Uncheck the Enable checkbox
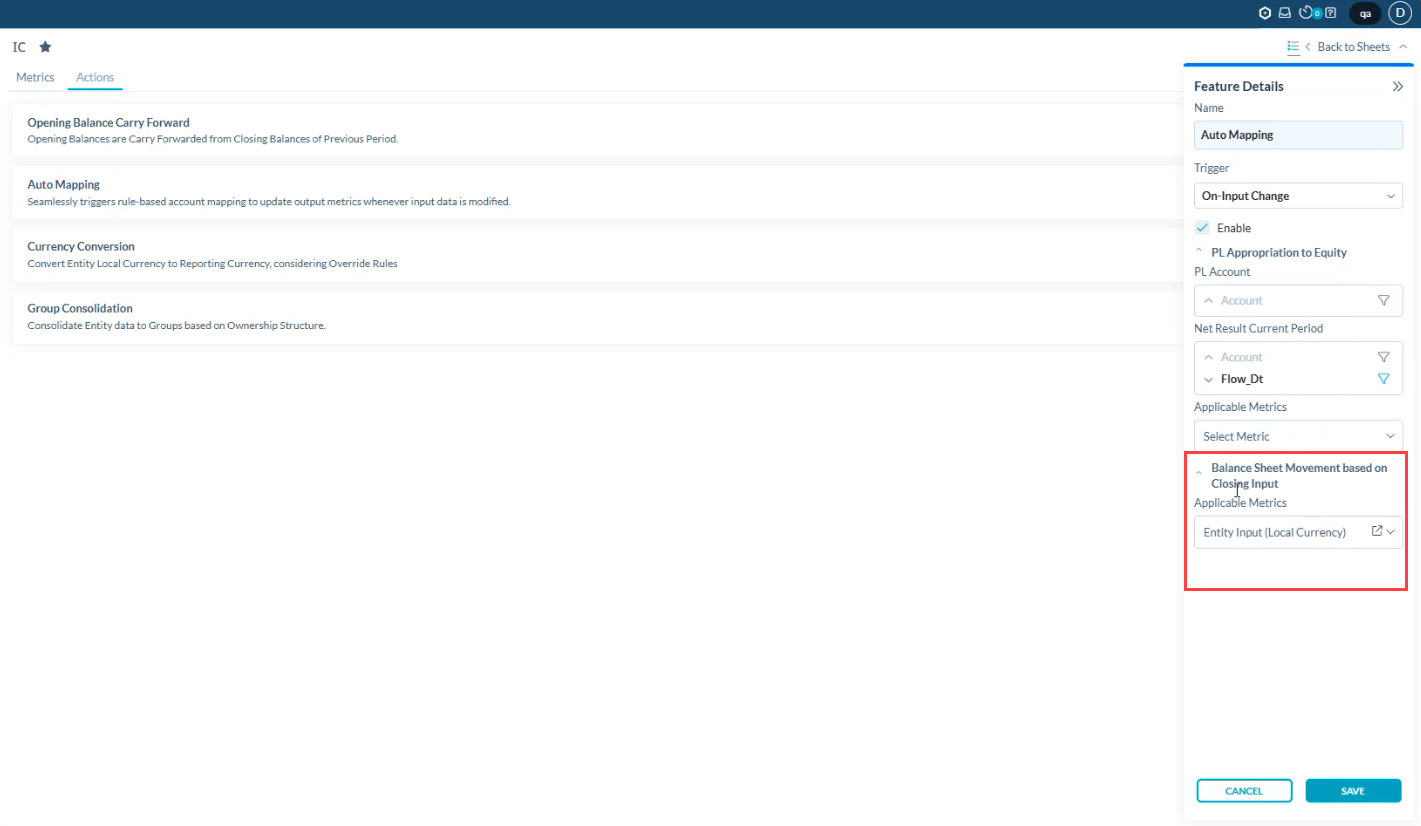Image resolution: width=1421 pixels, height=826 pixels. click(x=1202, y=228)
